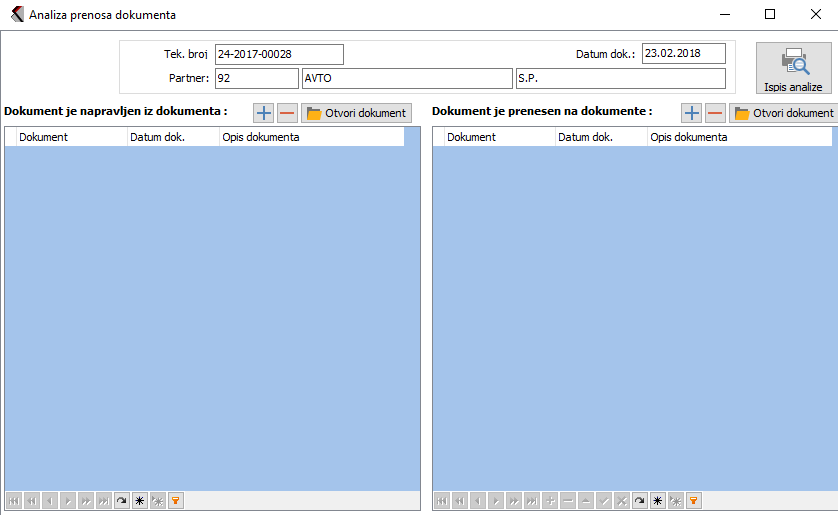
Task: Click the refresh arrow in right grid navigator
Action: coord(639,500)
